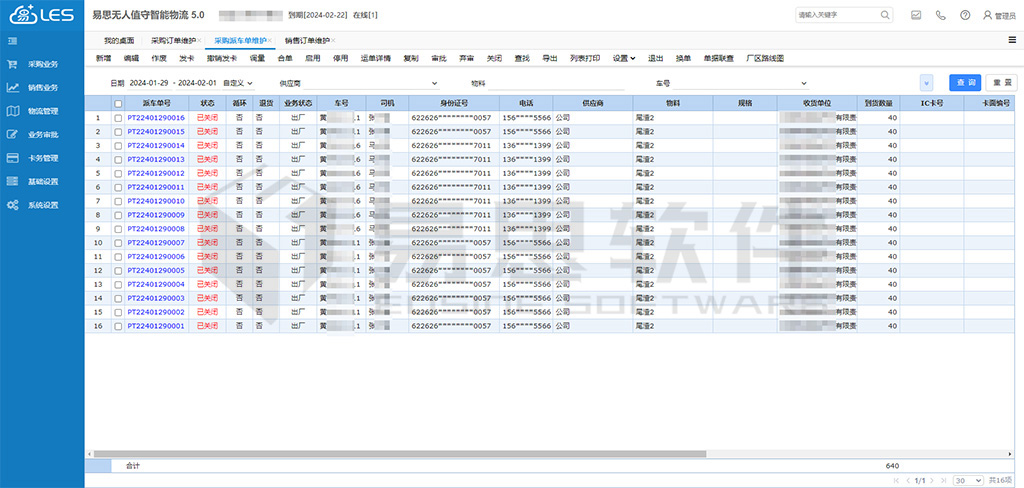This screenshot has height=488, width=1024.
Task: Toggle the select-all checkbox in table header
Action: tap(118, 103)
